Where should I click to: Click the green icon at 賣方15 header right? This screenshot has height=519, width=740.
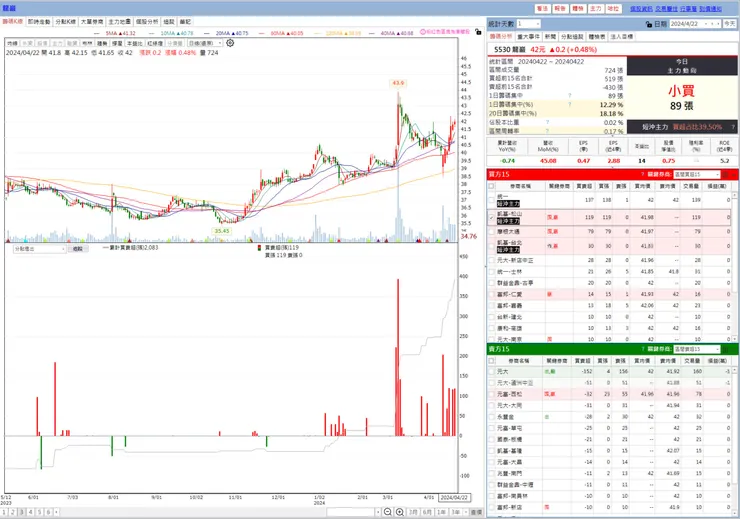[x=725, y=349]
